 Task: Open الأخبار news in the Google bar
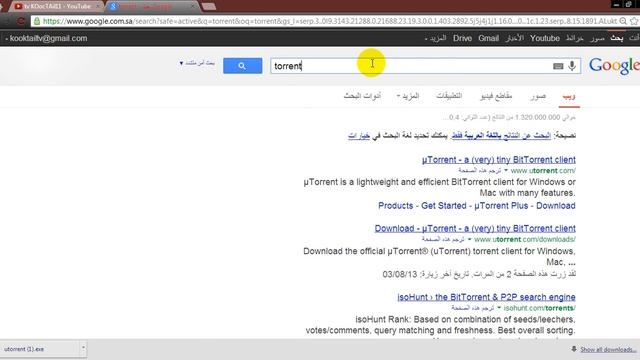pos(515,38)
